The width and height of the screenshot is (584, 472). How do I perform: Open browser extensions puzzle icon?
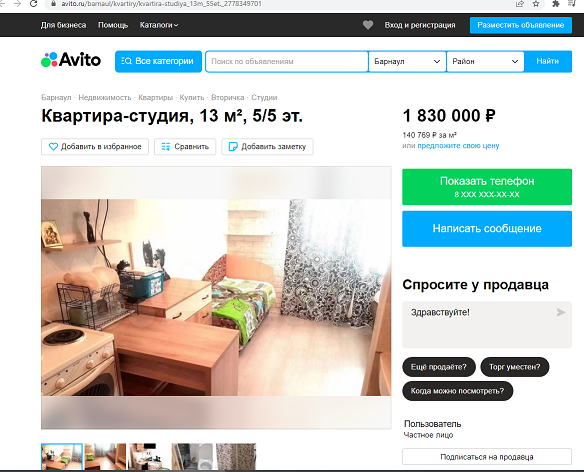tap(556, 4)
